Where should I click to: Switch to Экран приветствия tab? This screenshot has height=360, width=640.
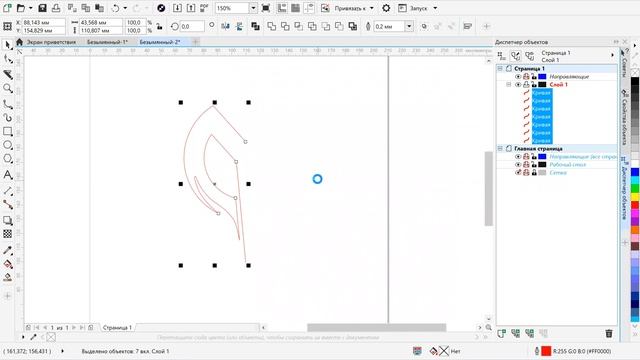(x=51, y=42)
